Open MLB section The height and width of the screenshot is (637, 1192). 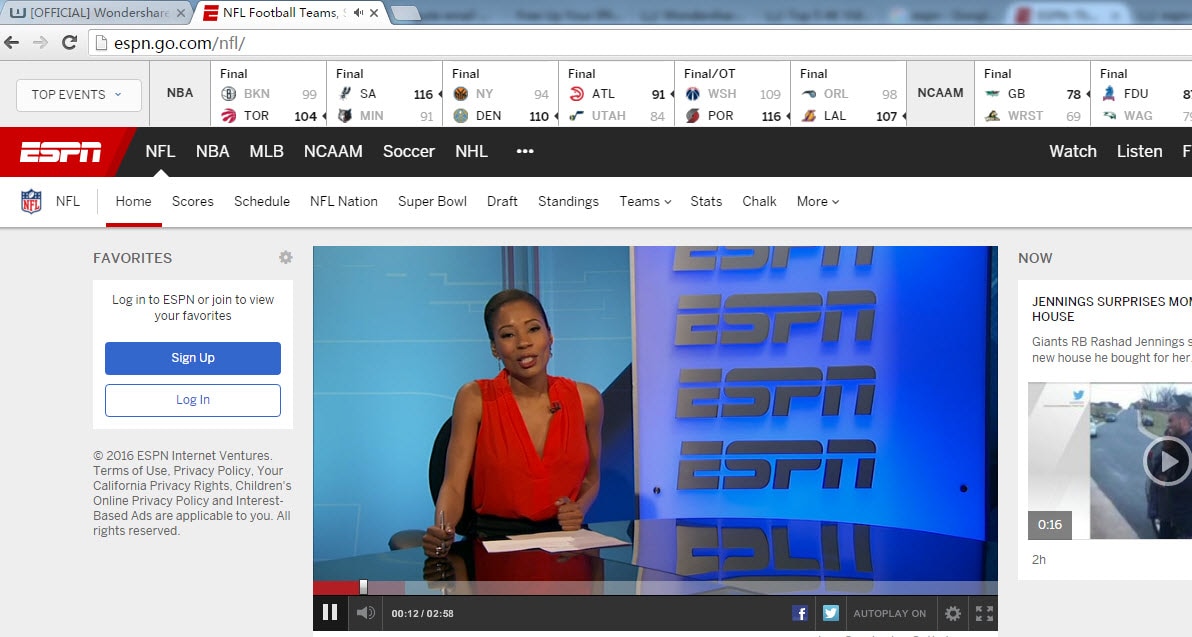(x=266, y=151)
